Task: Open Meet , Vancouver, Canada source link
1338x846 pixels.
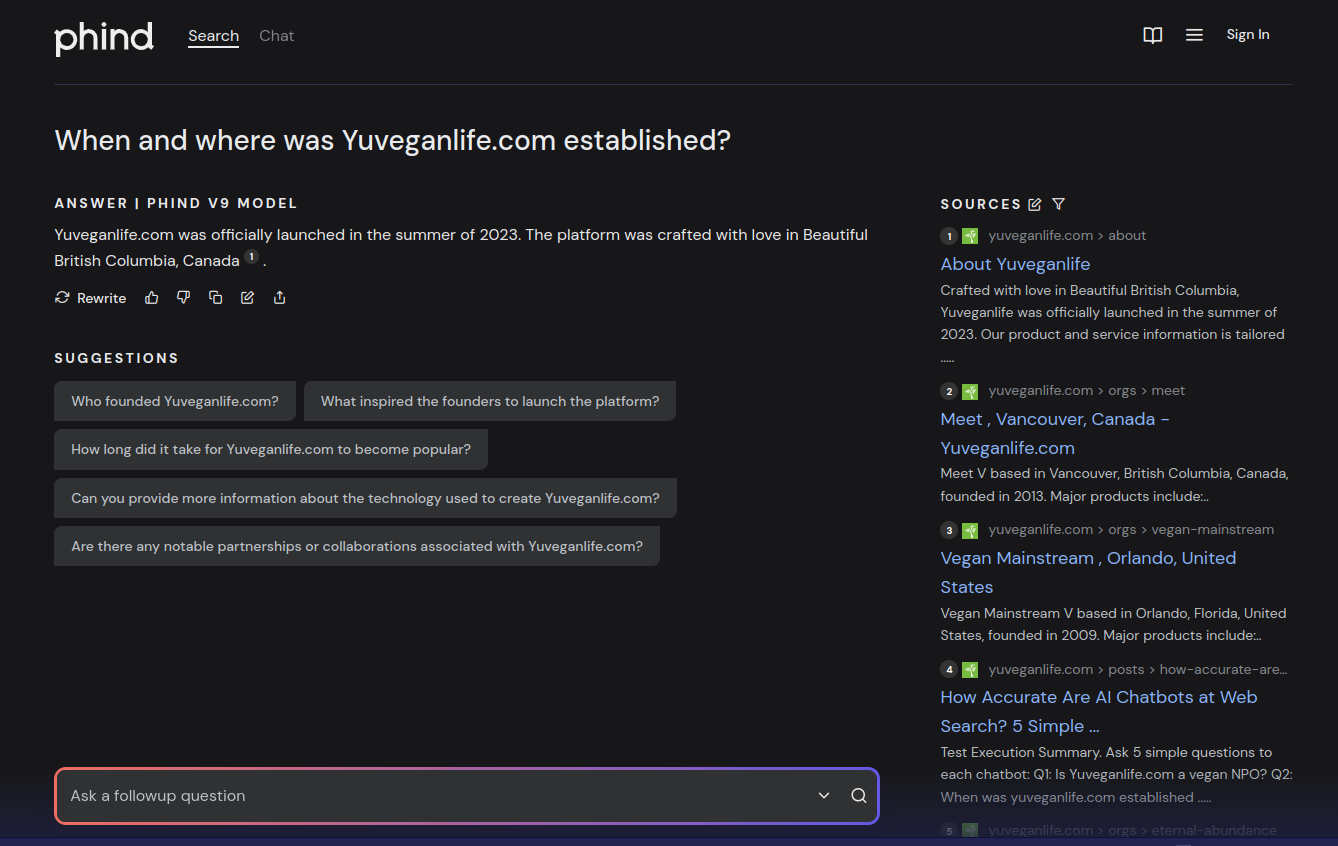Action: tap(1055, 433)
